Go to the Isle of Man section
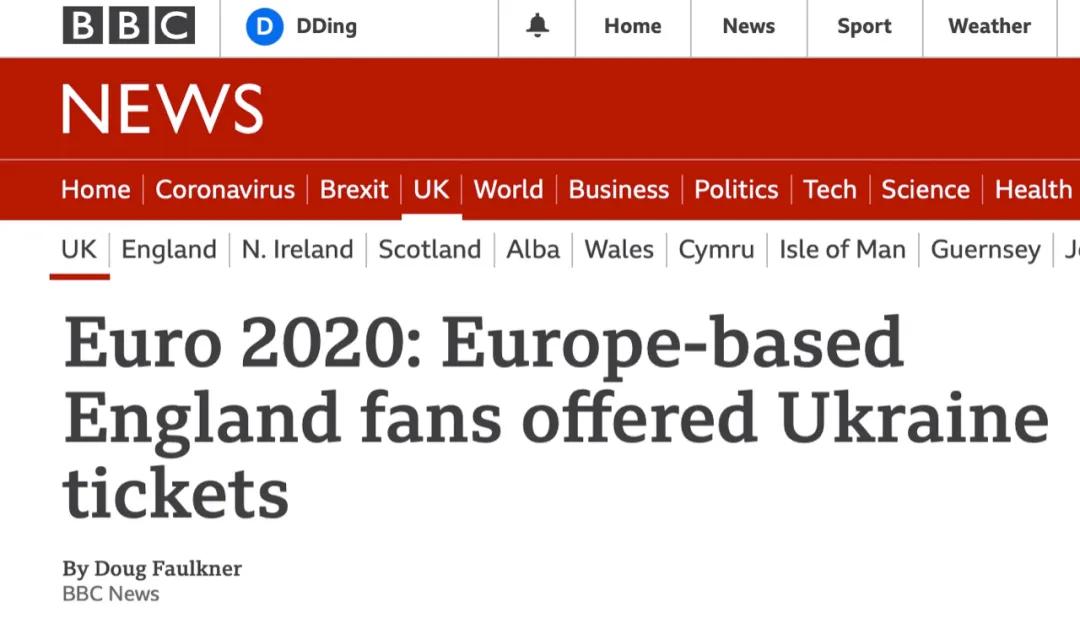 click(x=842, y=249)
